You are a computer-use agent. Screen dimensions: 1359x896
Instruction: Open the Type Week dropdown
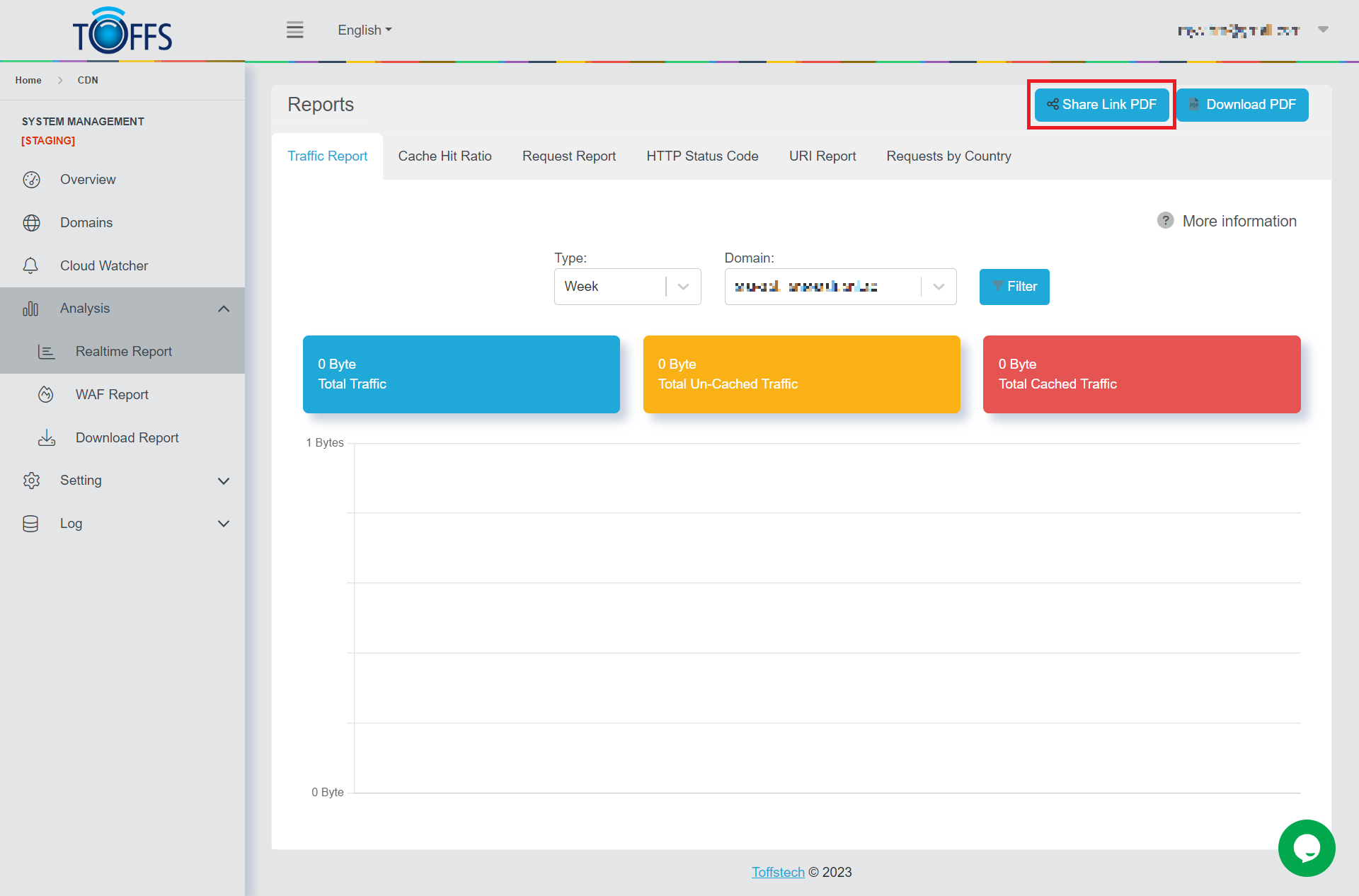click(627, 287)
